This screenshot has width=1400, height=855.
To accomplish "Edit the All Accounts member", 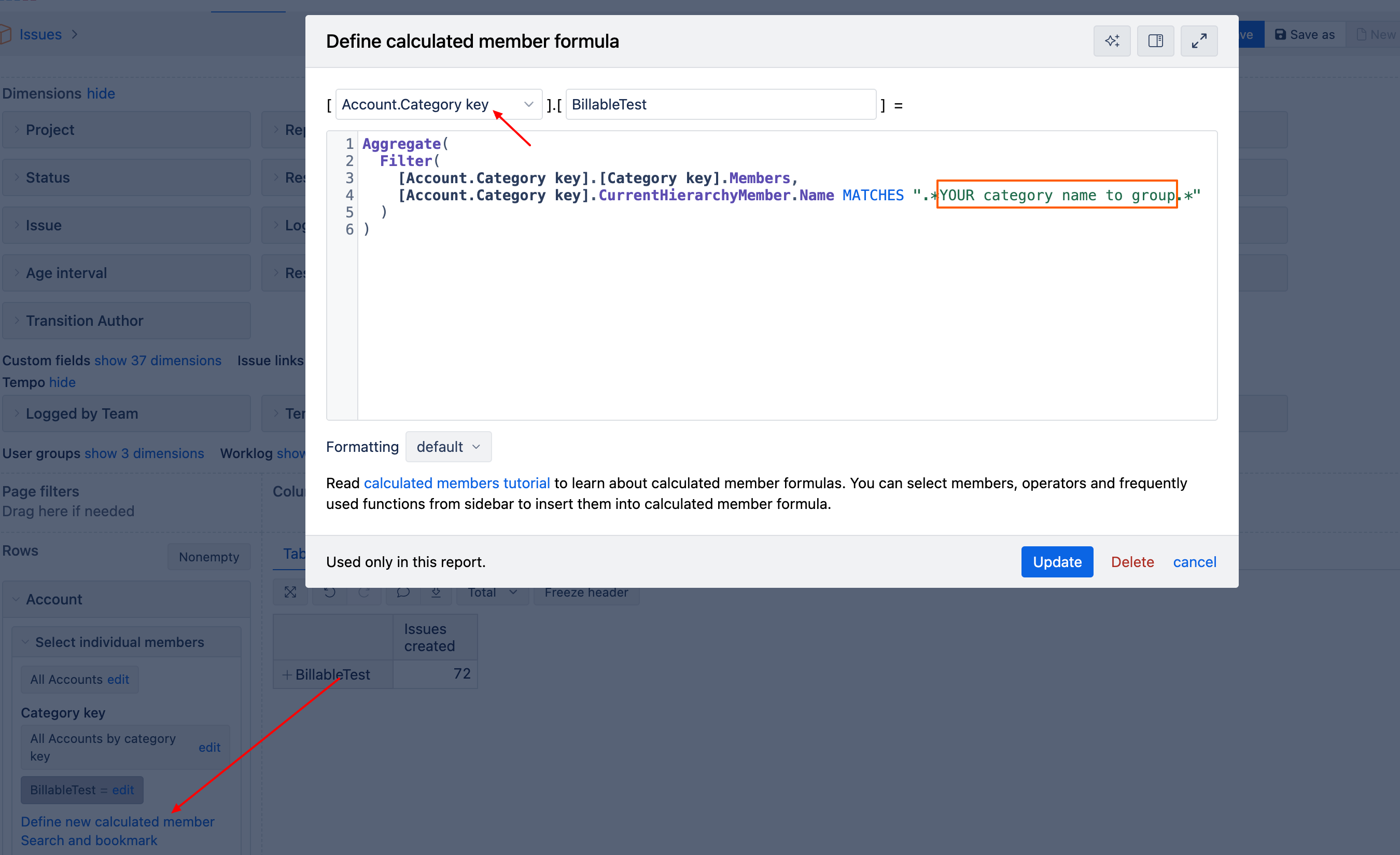I will pos(118,679).
